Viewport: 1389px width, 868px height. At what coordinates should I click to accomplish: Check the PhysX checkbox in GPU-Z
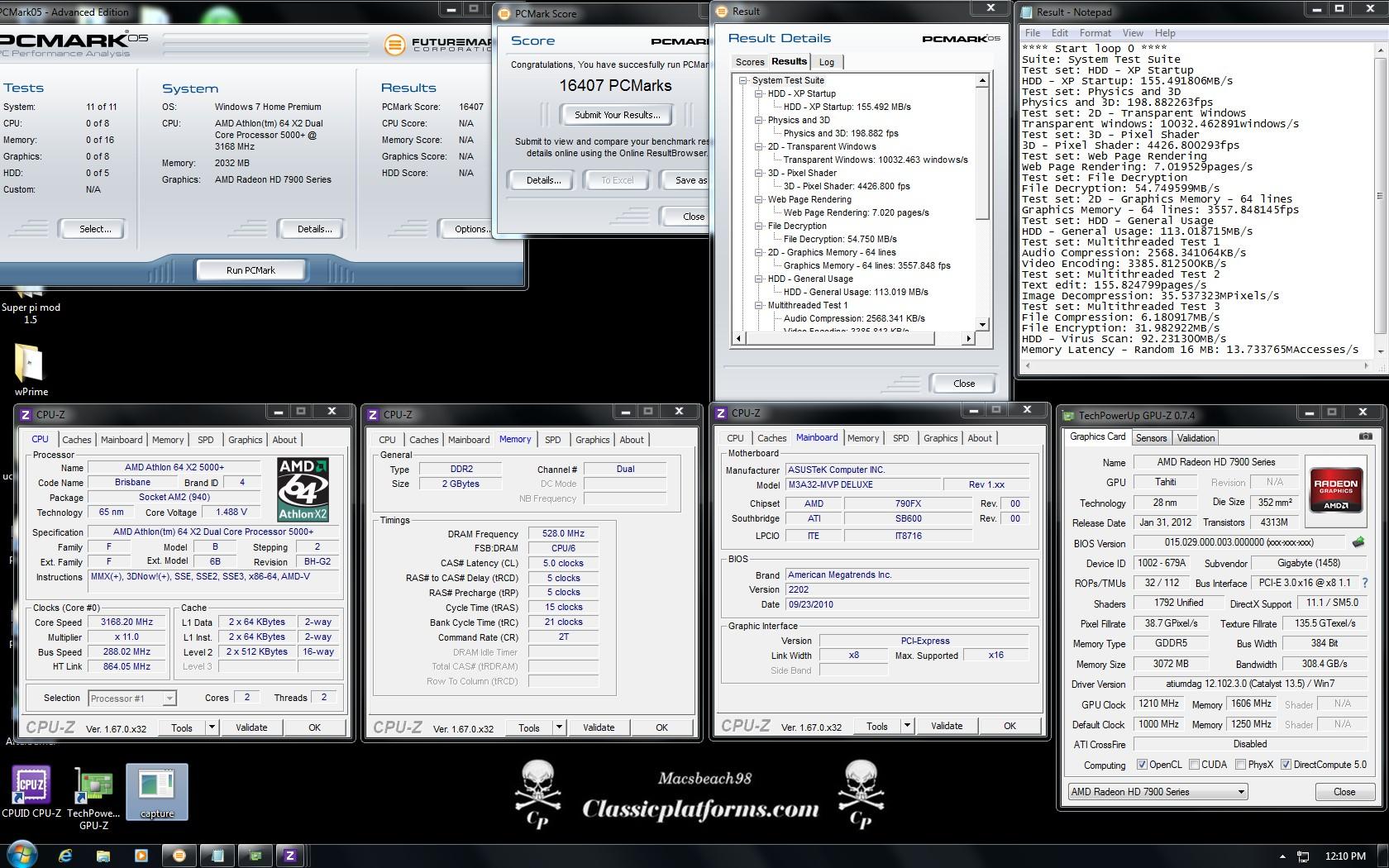pos(1240,765)
